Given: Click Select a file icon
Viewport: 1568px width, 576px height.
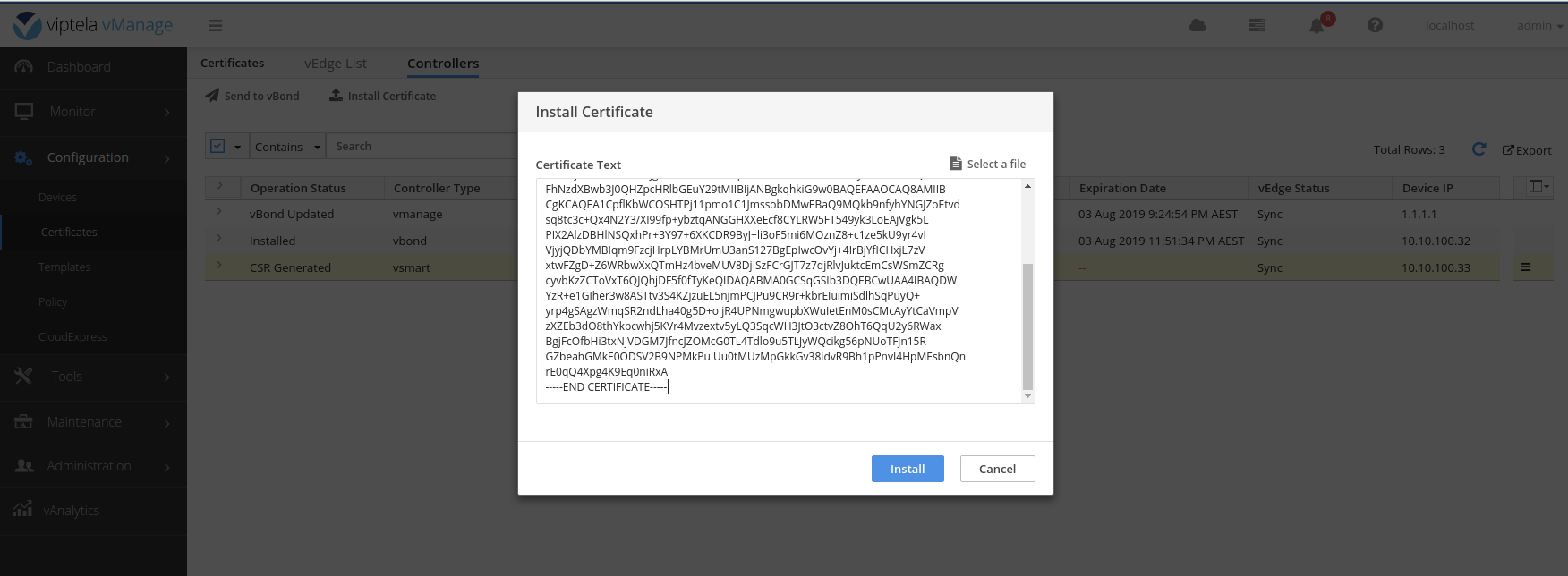Looking at the screenshot, I should (x=956, y=164).
